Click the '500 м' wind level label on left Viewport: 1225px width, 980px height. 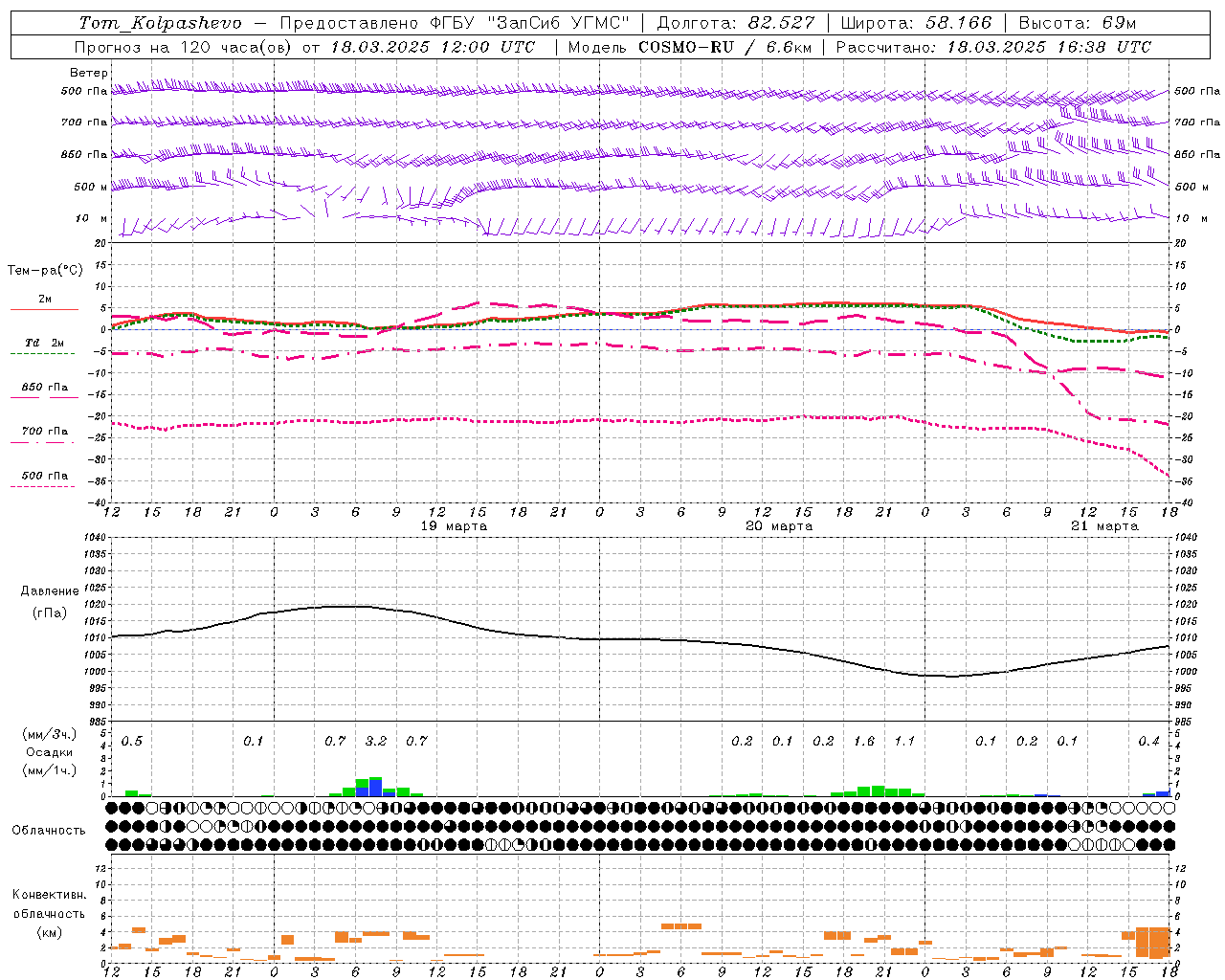point(91,187)
